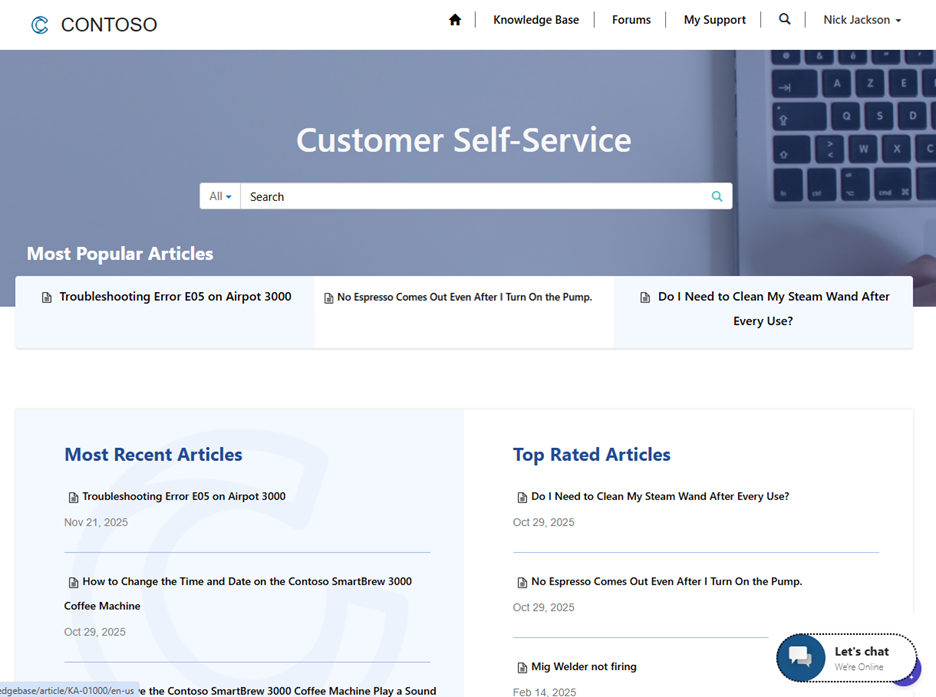The image size is (936, 697).
Task: Go to the Home icon in navbar
Action: click(x=455, y=20)
